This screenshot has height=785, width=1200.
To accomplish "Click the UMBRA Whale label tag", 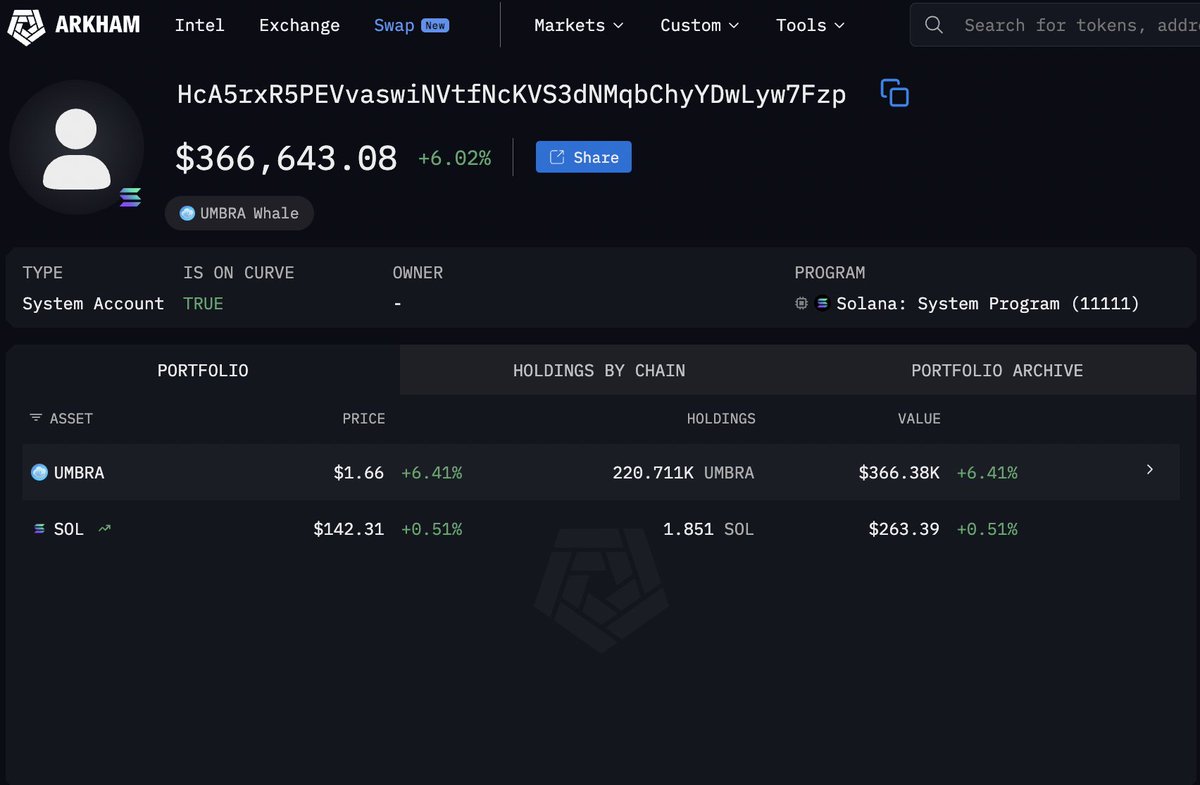I will [x=239, y=213].
